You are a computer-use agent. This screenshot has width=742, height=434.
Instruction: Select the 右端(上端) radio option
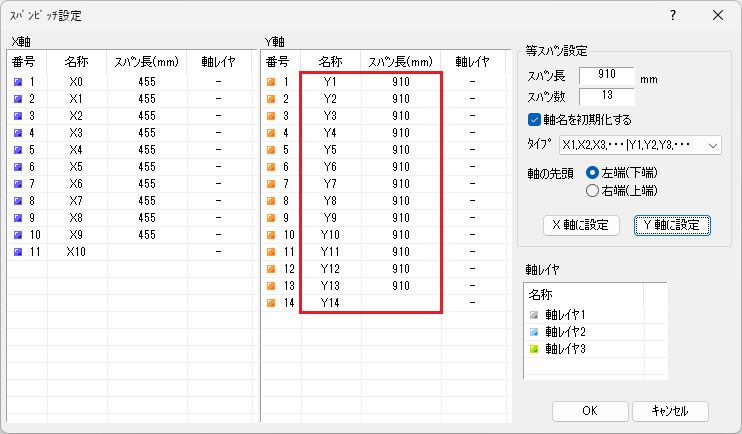coord(593,190)
